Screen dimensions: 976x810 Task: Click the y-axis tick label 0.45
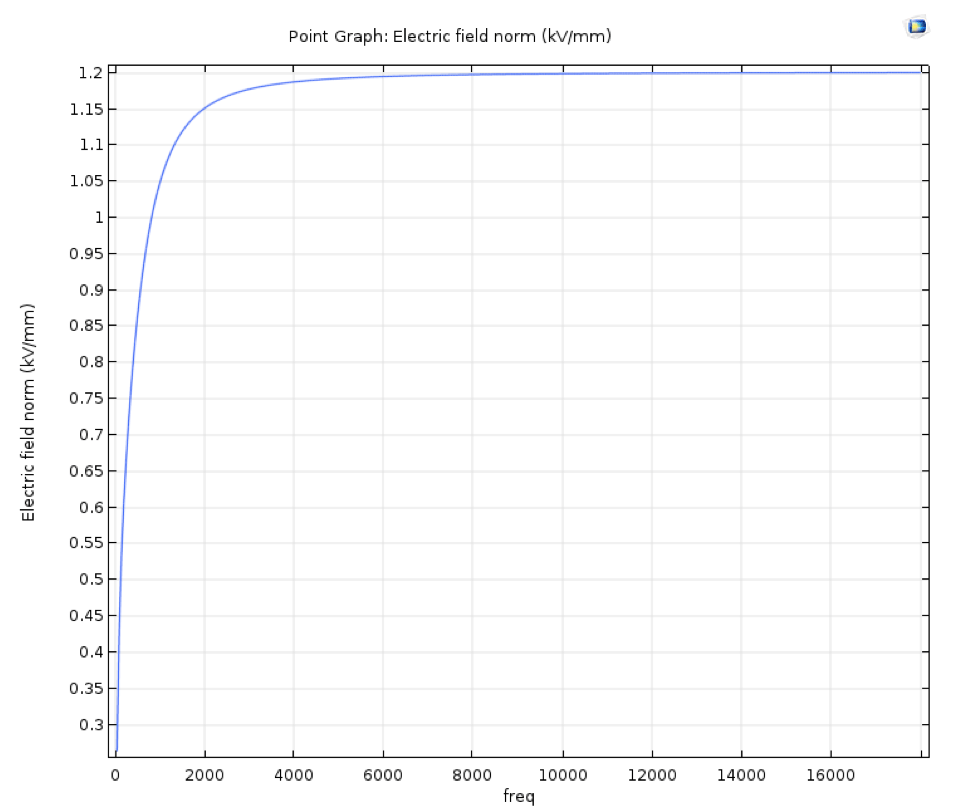86,616
